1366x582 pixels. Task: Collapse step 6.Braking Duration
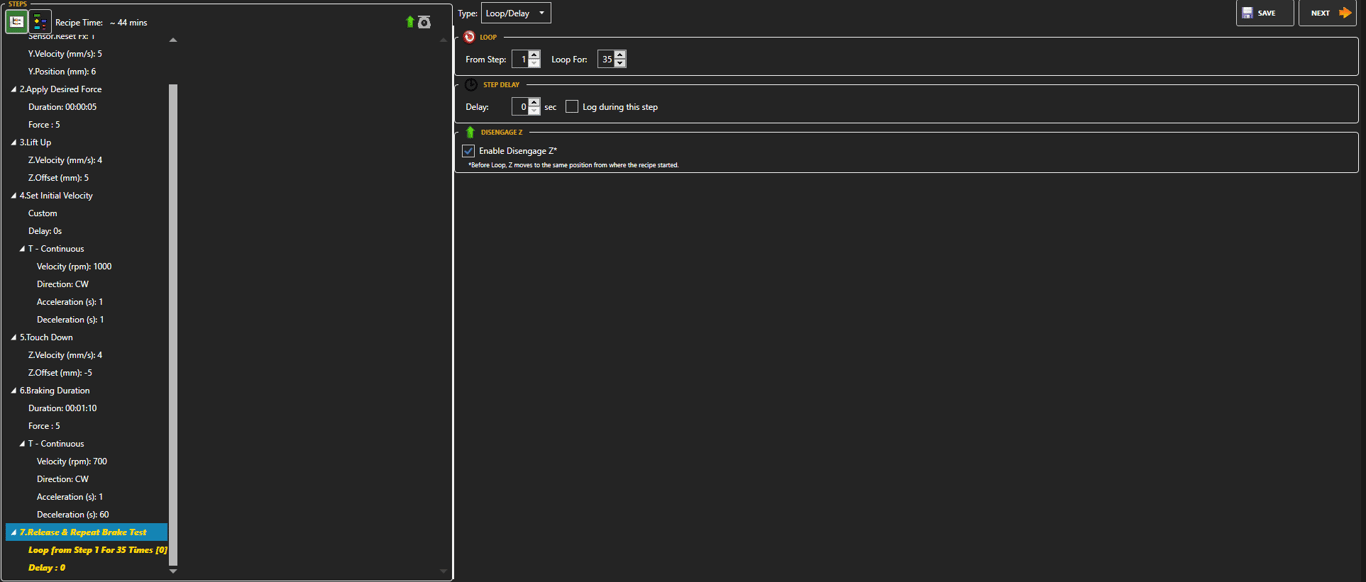tap(14, 391)
